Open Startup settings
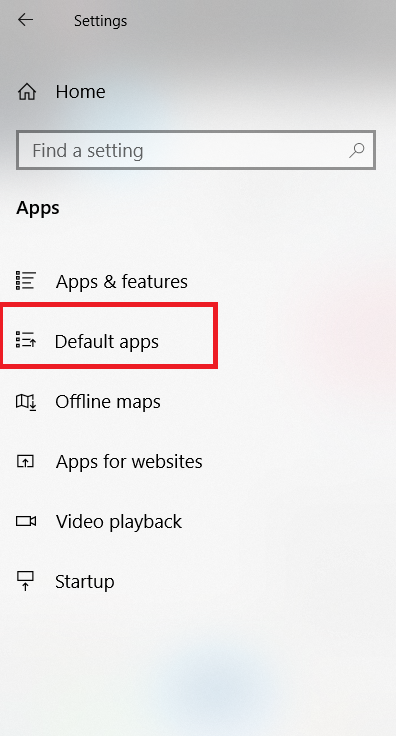 point(85,582)
